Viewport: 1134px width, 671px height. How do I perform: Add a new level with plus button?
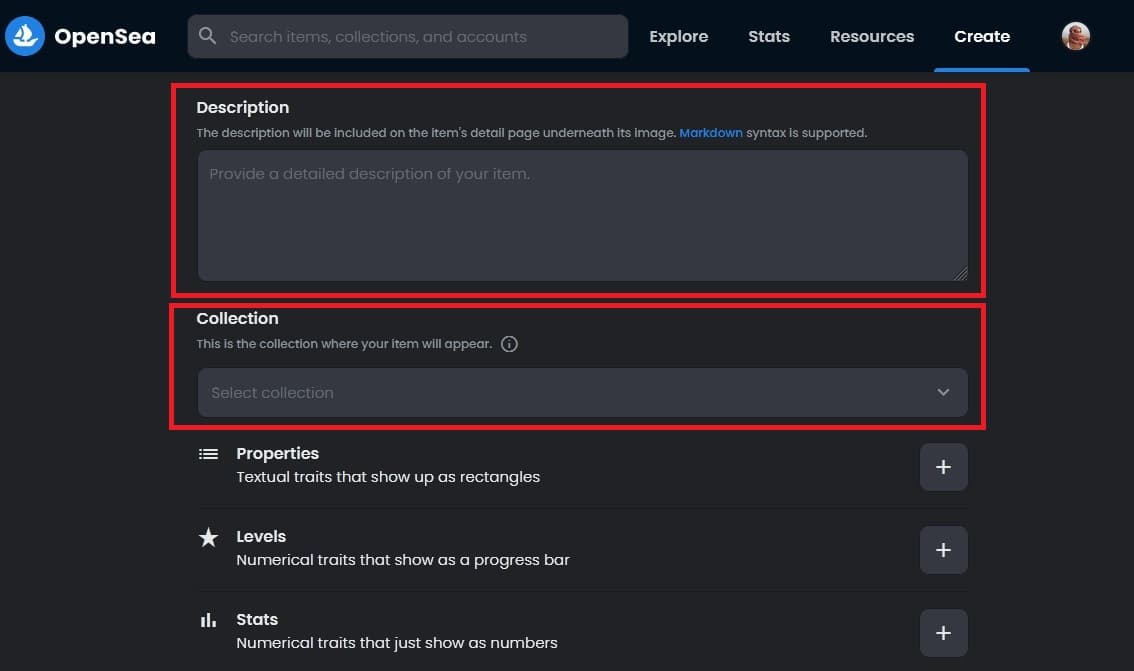pos(943,550)
